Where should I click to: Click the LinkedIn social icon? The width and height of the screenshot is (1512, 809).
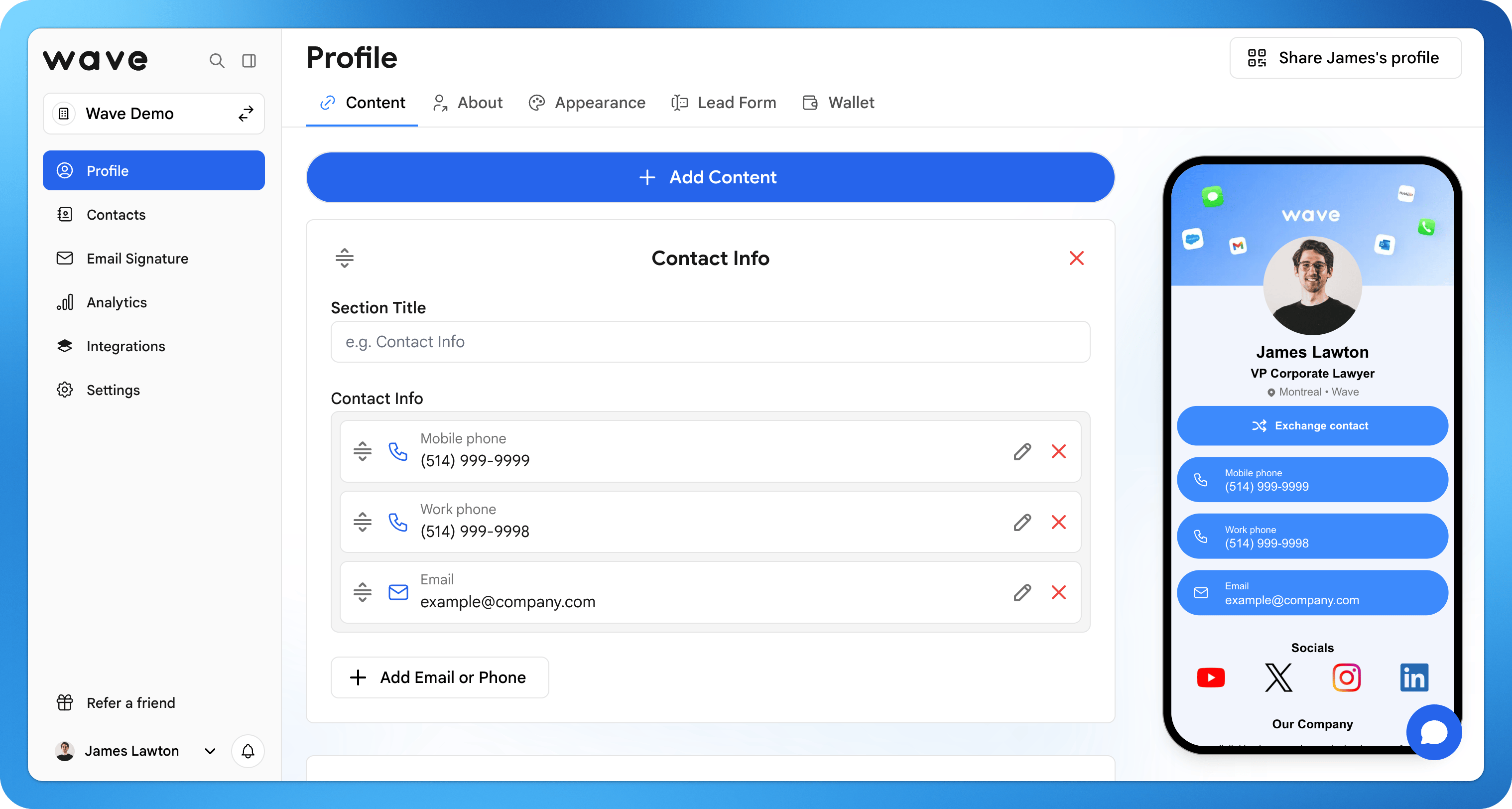tap(1414, 677)
